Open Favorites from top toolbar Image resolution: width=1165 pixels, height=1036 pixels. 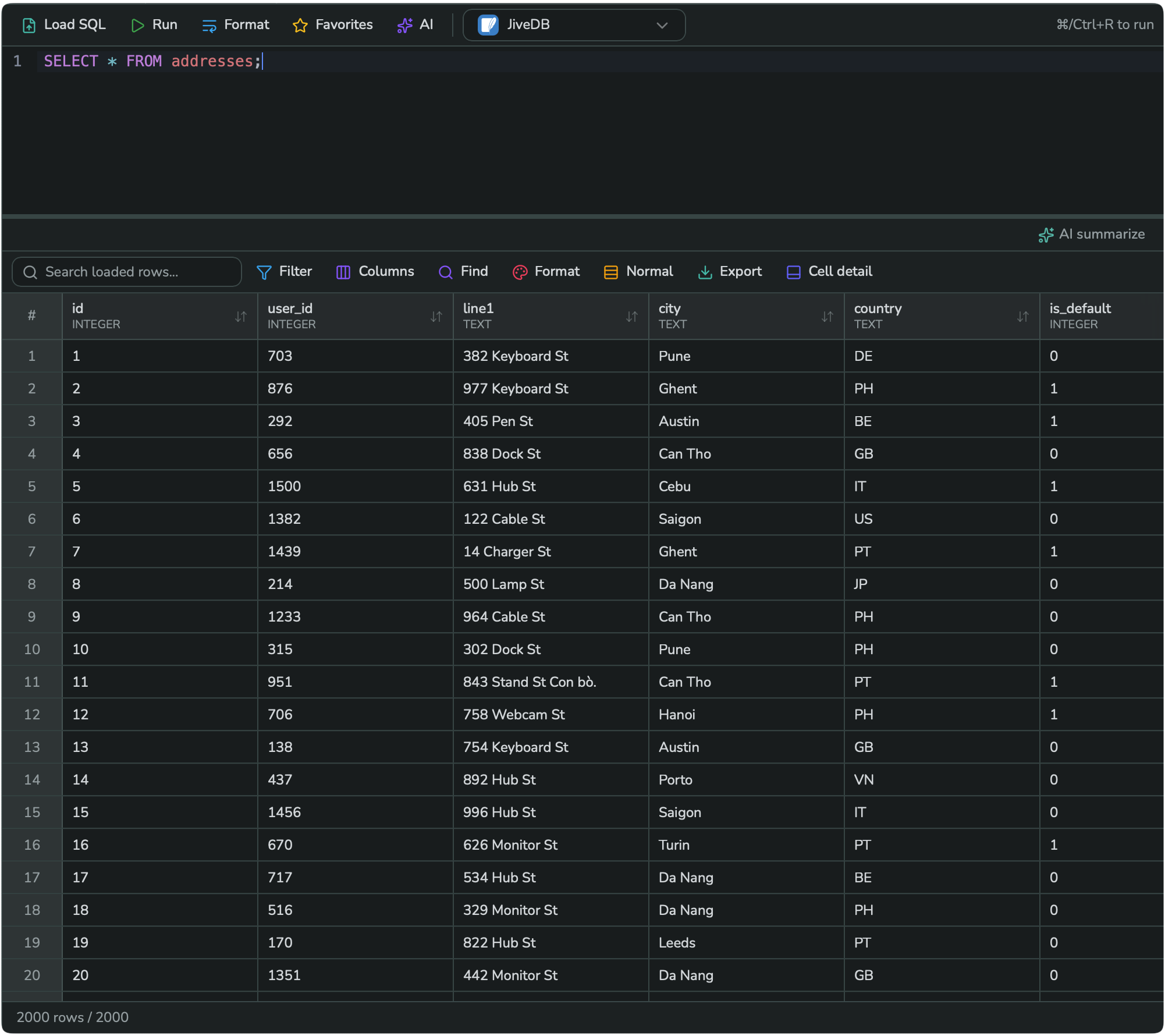[x=333, y=25]
